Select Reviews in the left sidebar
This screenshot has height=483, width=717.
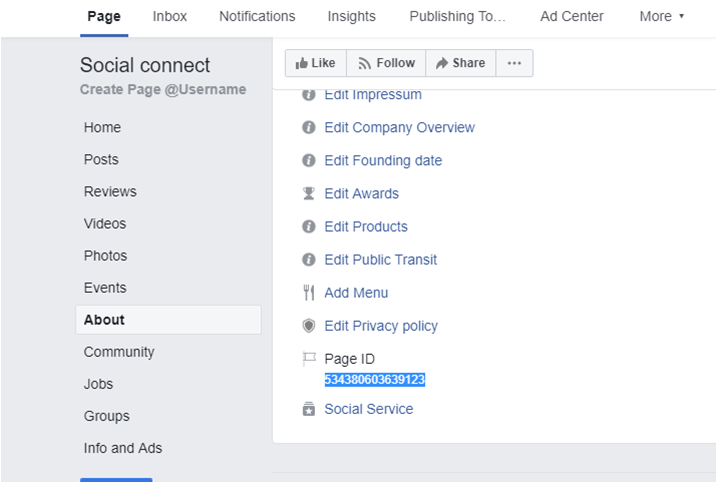(x=110, y=192)
